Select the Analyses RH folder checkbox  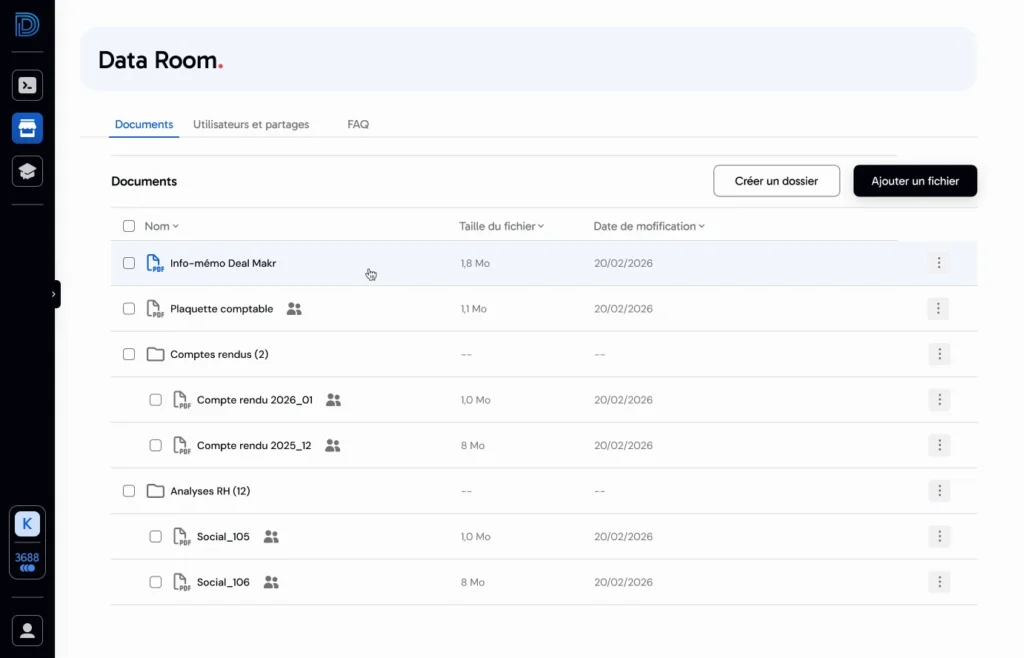tap(129, 491)
